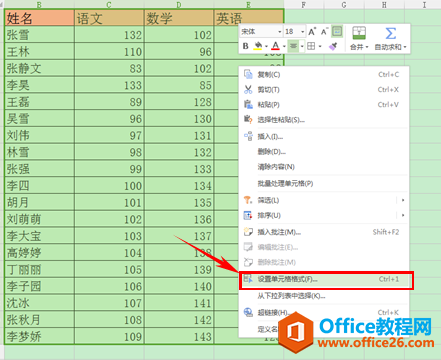The width and height of the screenshot is (441, 360).
Task: Click the Σ autosum icon
Action: tap(390, 33)
